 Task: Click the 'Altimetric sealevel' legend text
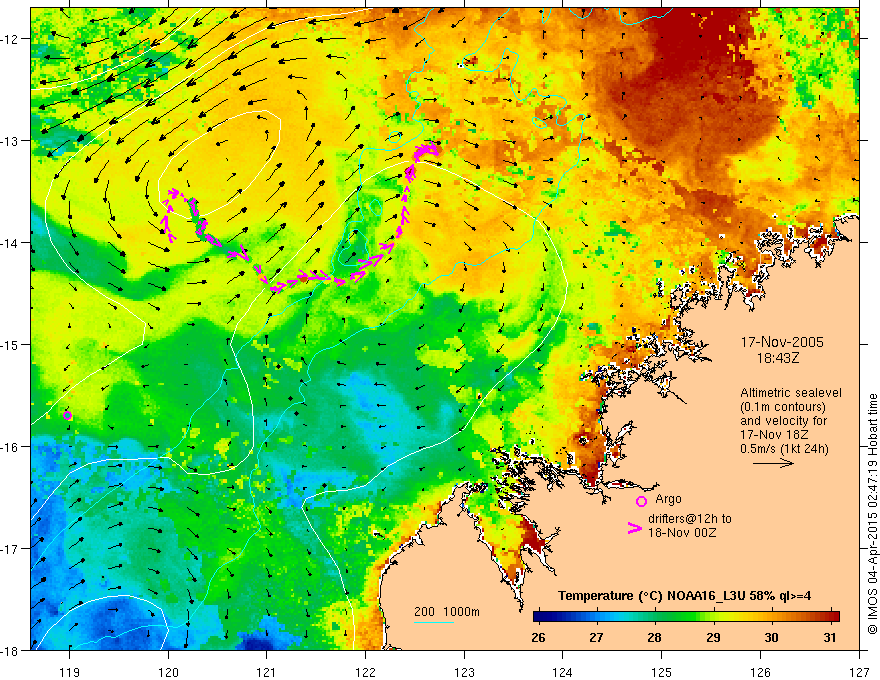[x=791, y=393]
